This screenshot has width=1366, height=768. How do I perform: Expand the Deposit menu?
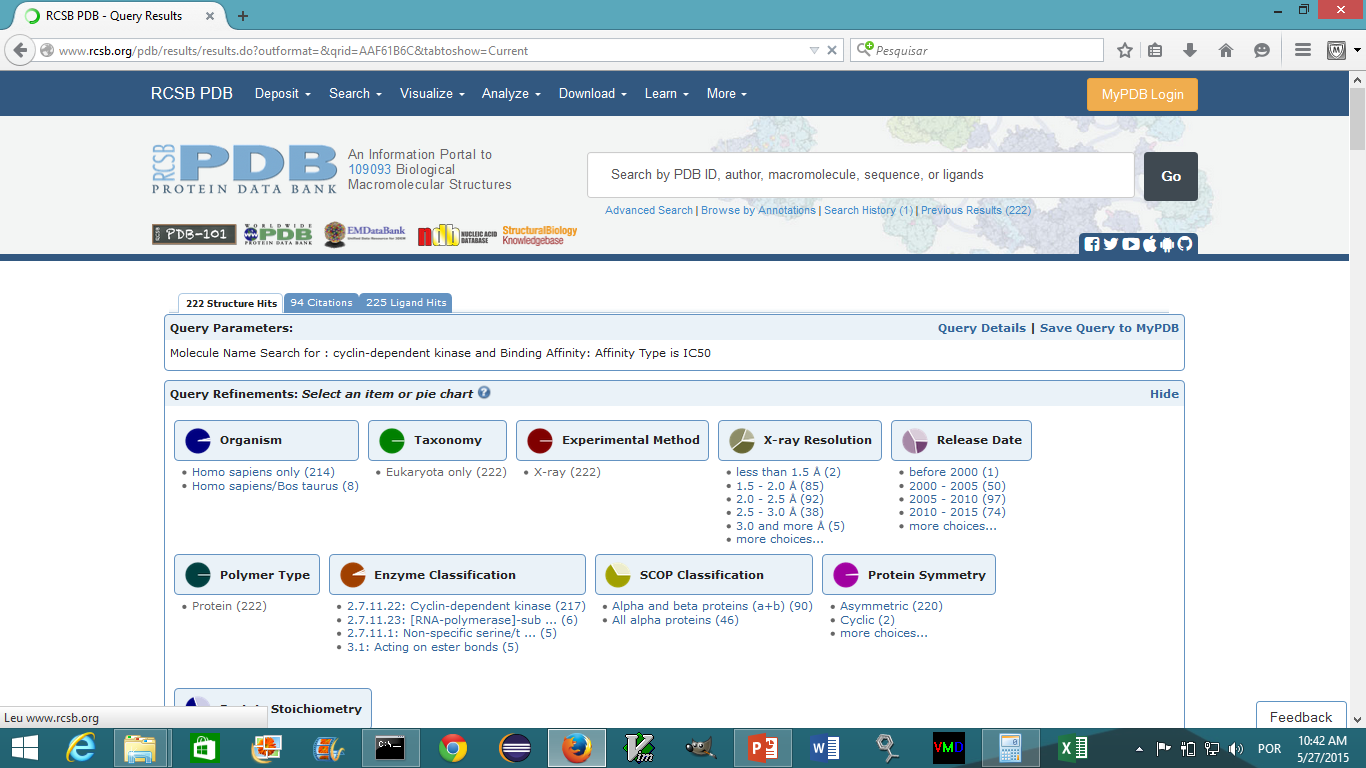[283, 93]
